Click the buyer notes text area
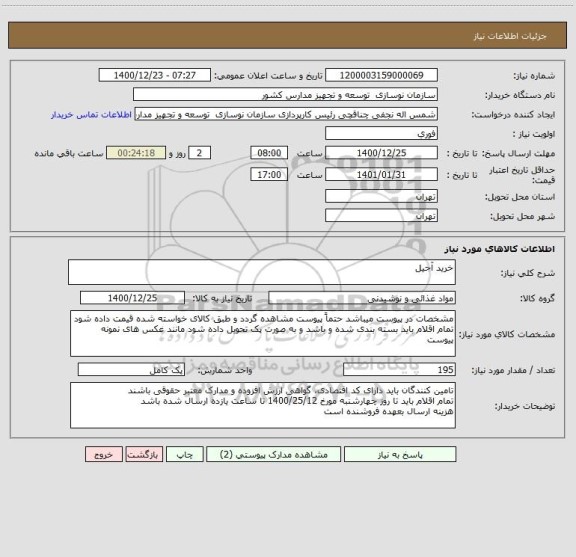Viewport: 576px width, 557px height. click(x=263, y=405)
